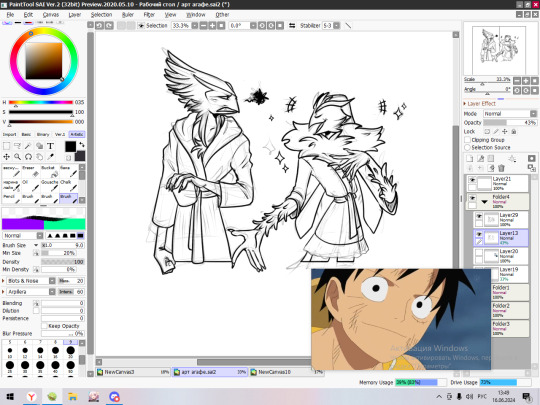This screenshot has width=540, height=405.
Task: Toggle the Keep Opacity checkbox
Action: (44, 326)
